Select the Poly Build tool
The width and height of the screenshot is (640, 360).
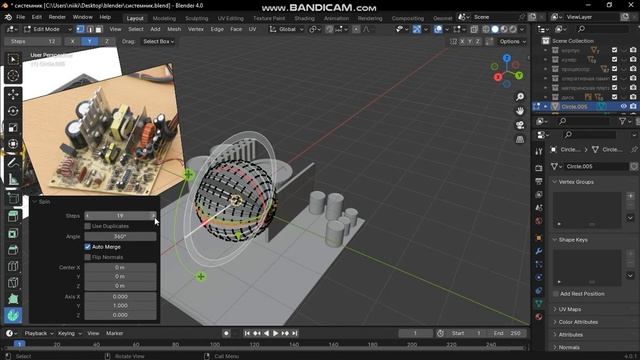tap(13, 299)
